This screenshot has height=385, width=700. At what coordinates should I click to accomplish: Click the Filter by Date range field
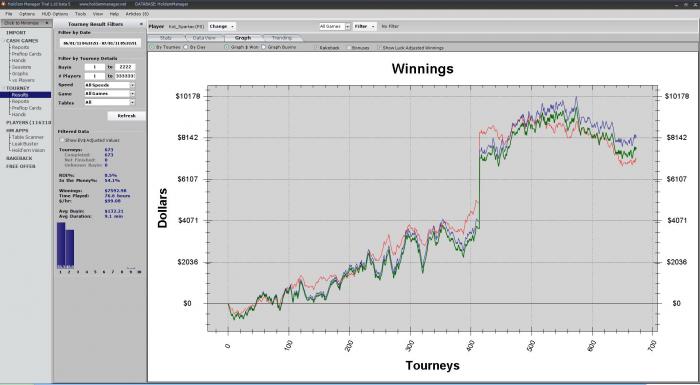[x=100, y=44]
